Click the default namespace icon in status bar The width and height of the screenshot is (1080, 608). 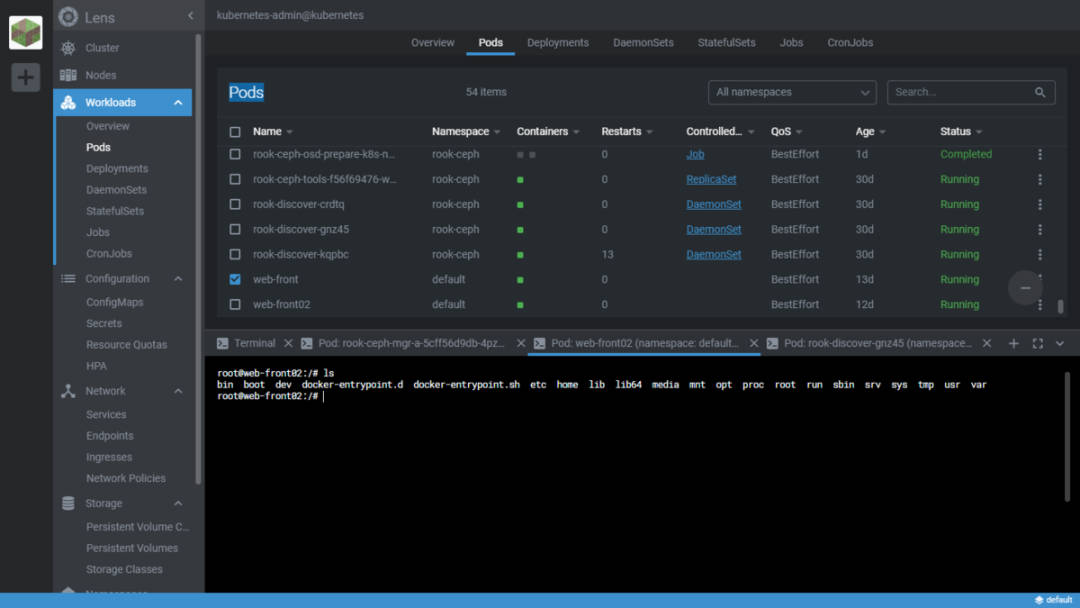[x=1039, y=600]
